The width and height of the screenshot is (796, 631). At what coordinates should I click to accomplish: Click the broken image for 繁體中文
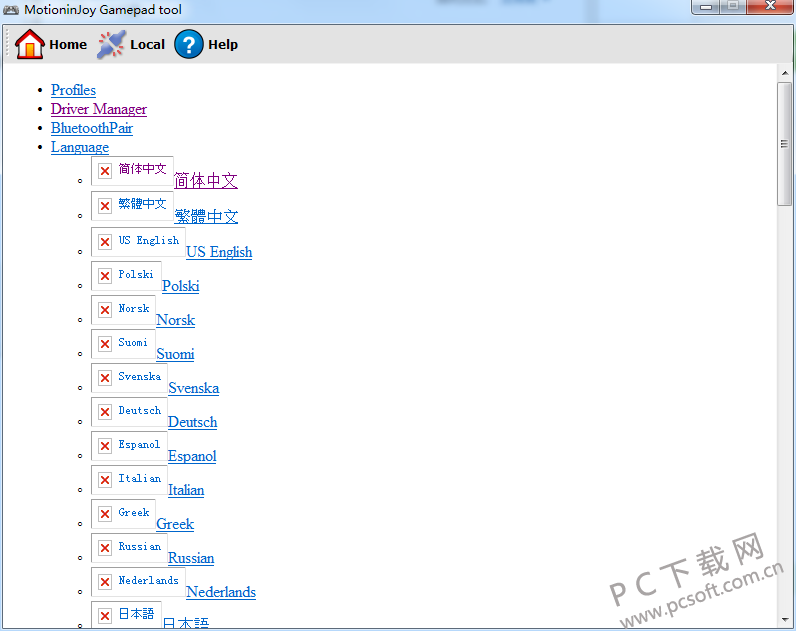(x=132, y=206)
